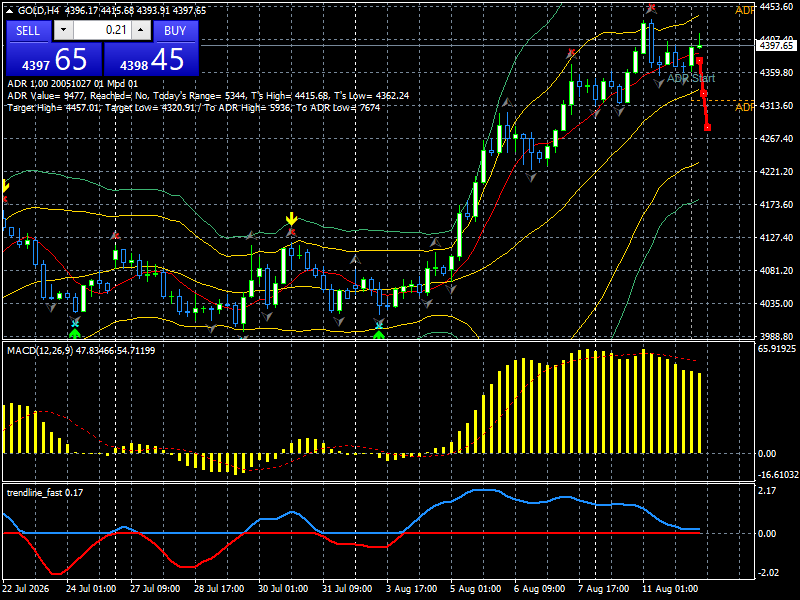800x600 pixels.
Task: Click time axis label 7 Aug 17:00
Action: 604,588
